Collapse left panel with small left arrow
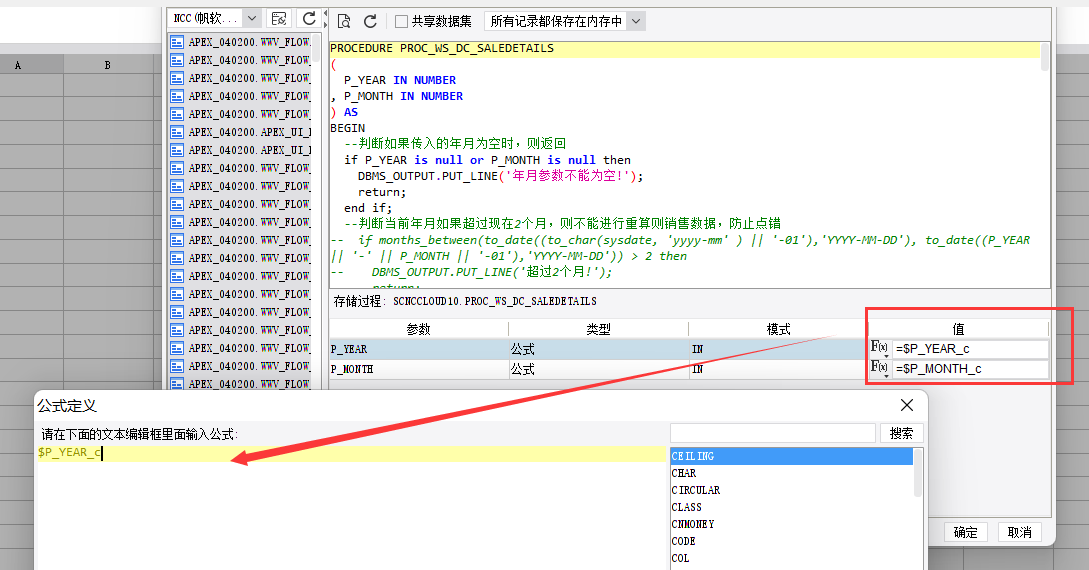This screenshot has height=570, width=1089. click(x=325, y=14)
